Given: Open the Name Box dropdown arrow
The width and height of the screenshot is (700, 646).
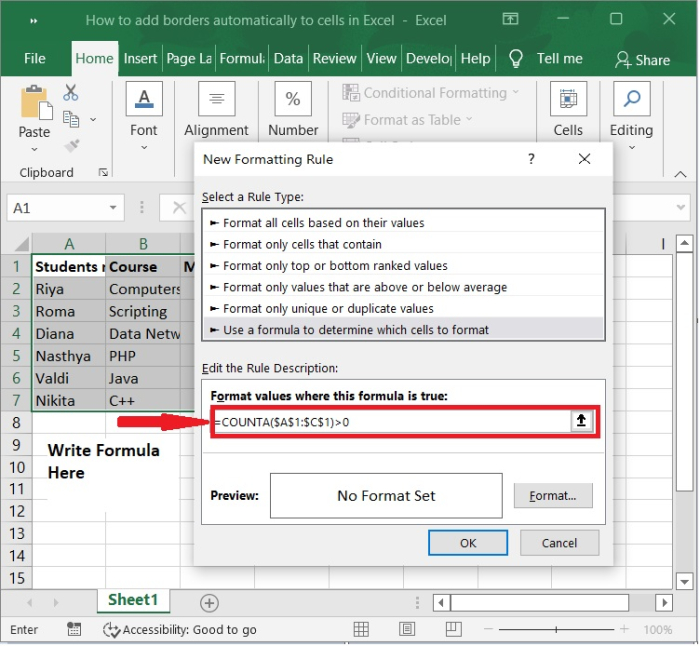Looking at the screenshot, I should [113, 208].
